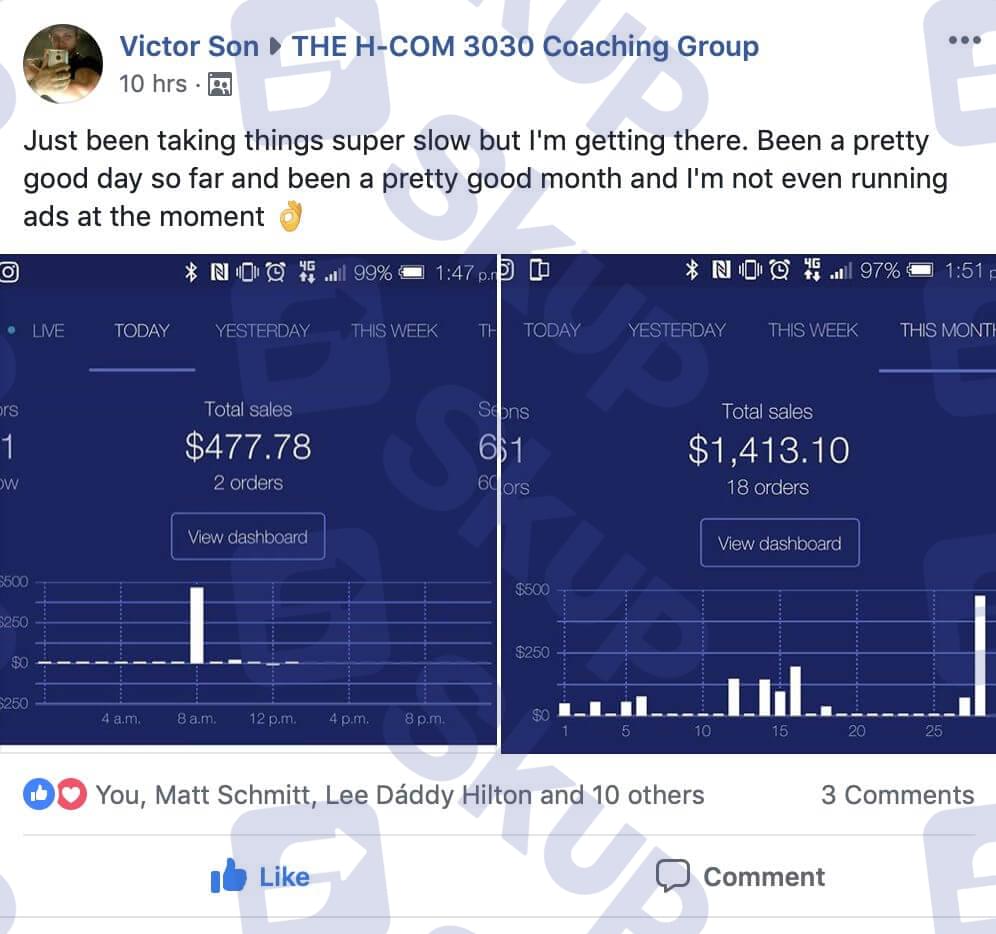The width and height of the screenshot is (996, 934).
Task: Open the list of people who reacted
Action: [400, 795]
